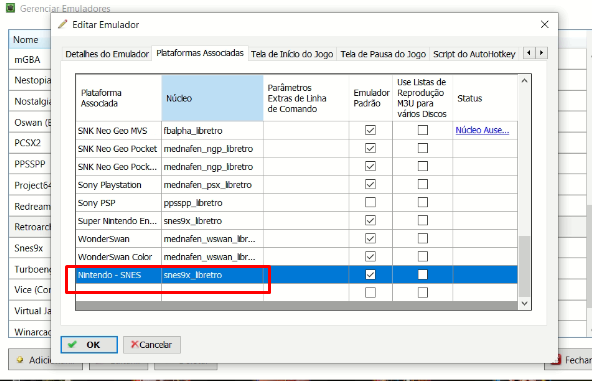Select the mednafen_psx_libretro core cell
This screenshot has width=592, height=381.
coord(212,185)
